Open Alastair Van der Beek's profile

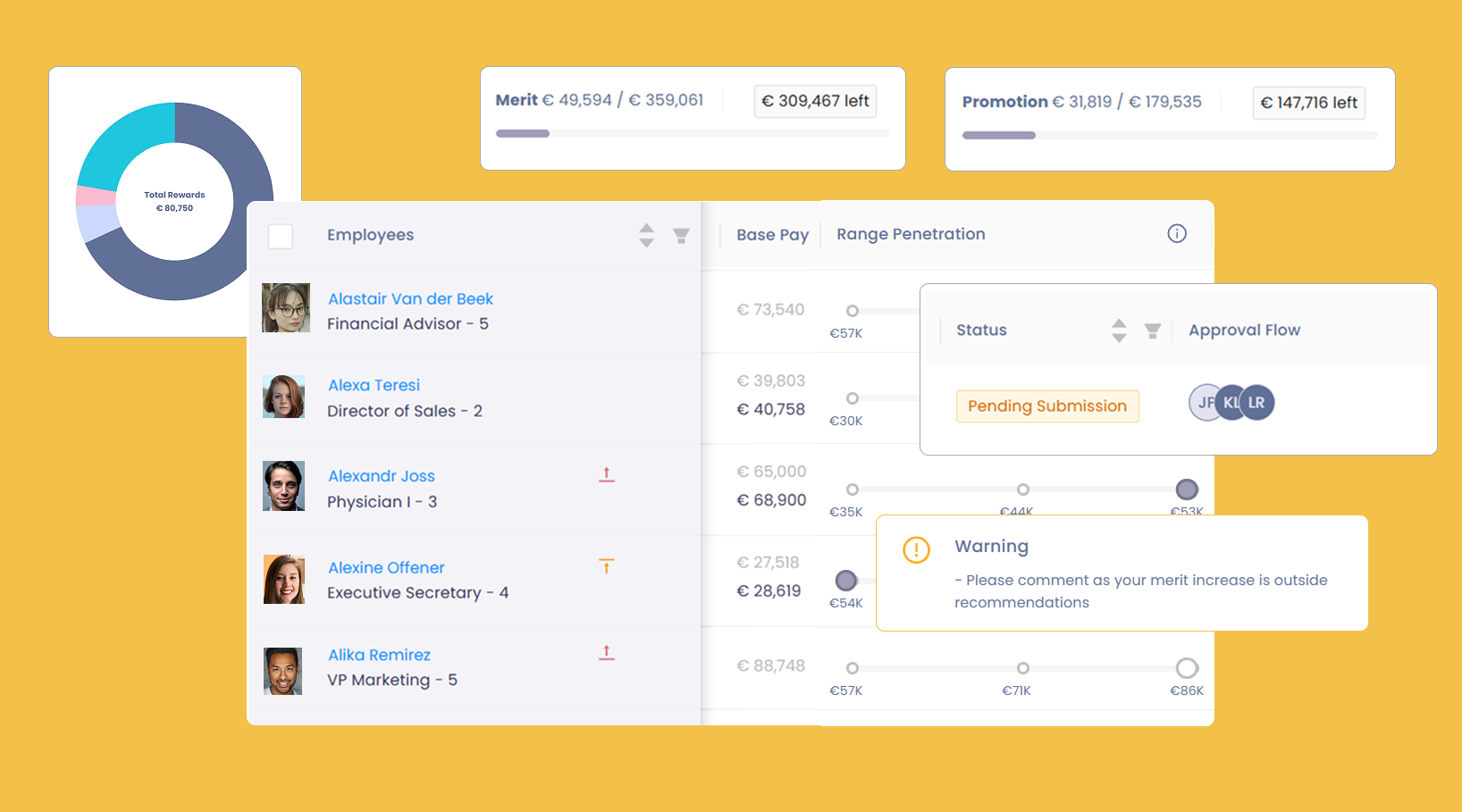point(410,298)
